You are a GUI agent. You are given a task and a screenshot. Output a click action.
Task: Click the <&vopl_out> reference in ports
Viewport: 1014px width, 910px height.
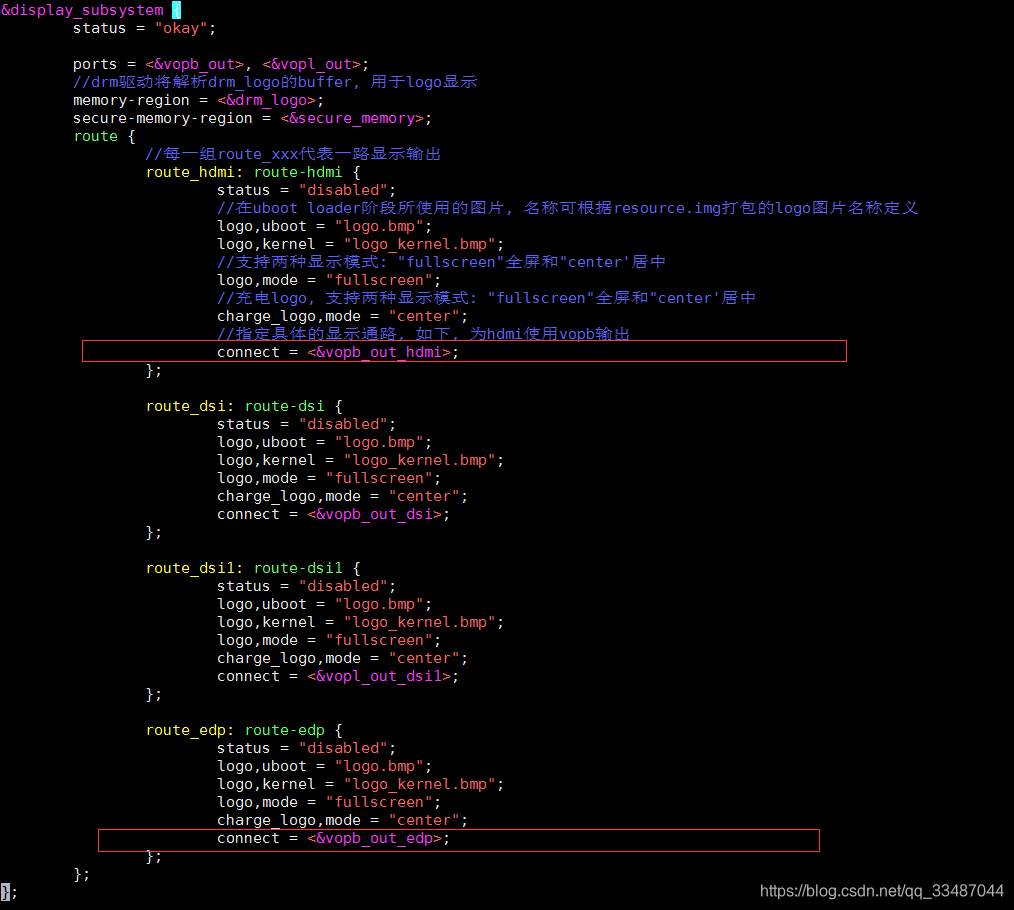(x=311, y=65)
